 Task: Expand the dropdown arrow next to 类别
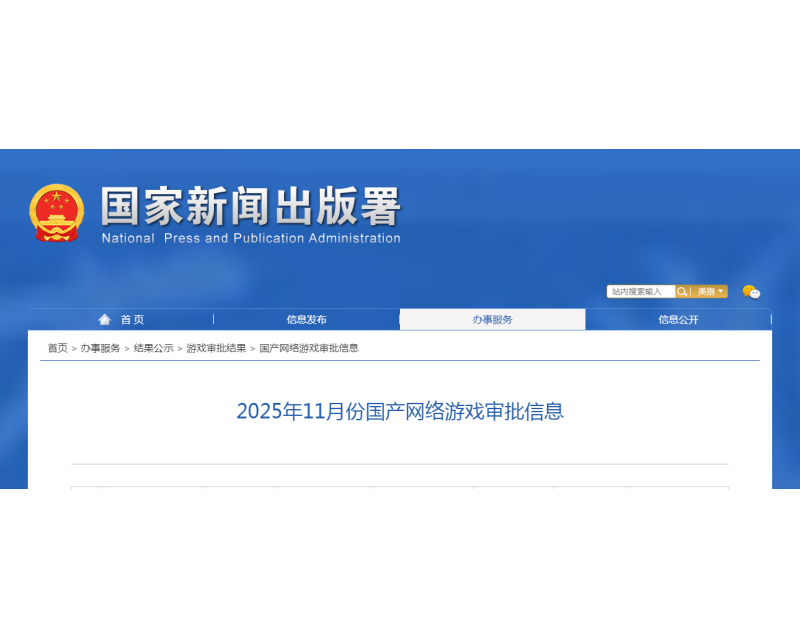tap(721, 291)
